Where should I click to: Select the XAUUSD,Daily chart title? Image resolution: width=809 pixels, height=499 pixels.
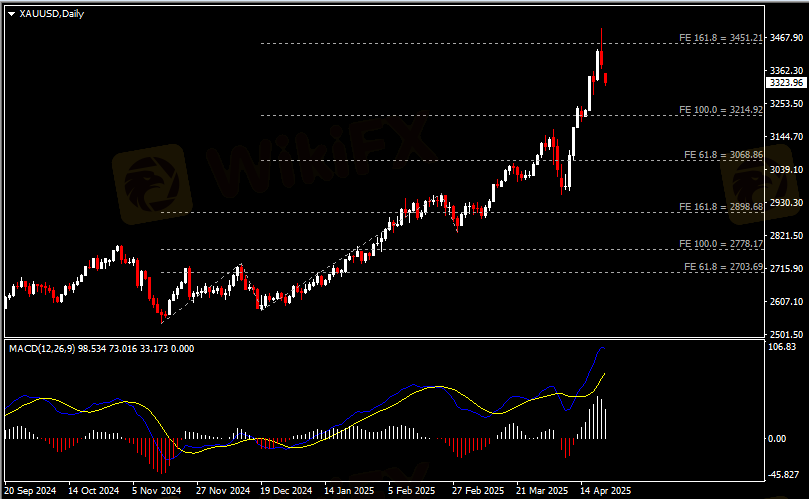[x=52, y=14]
